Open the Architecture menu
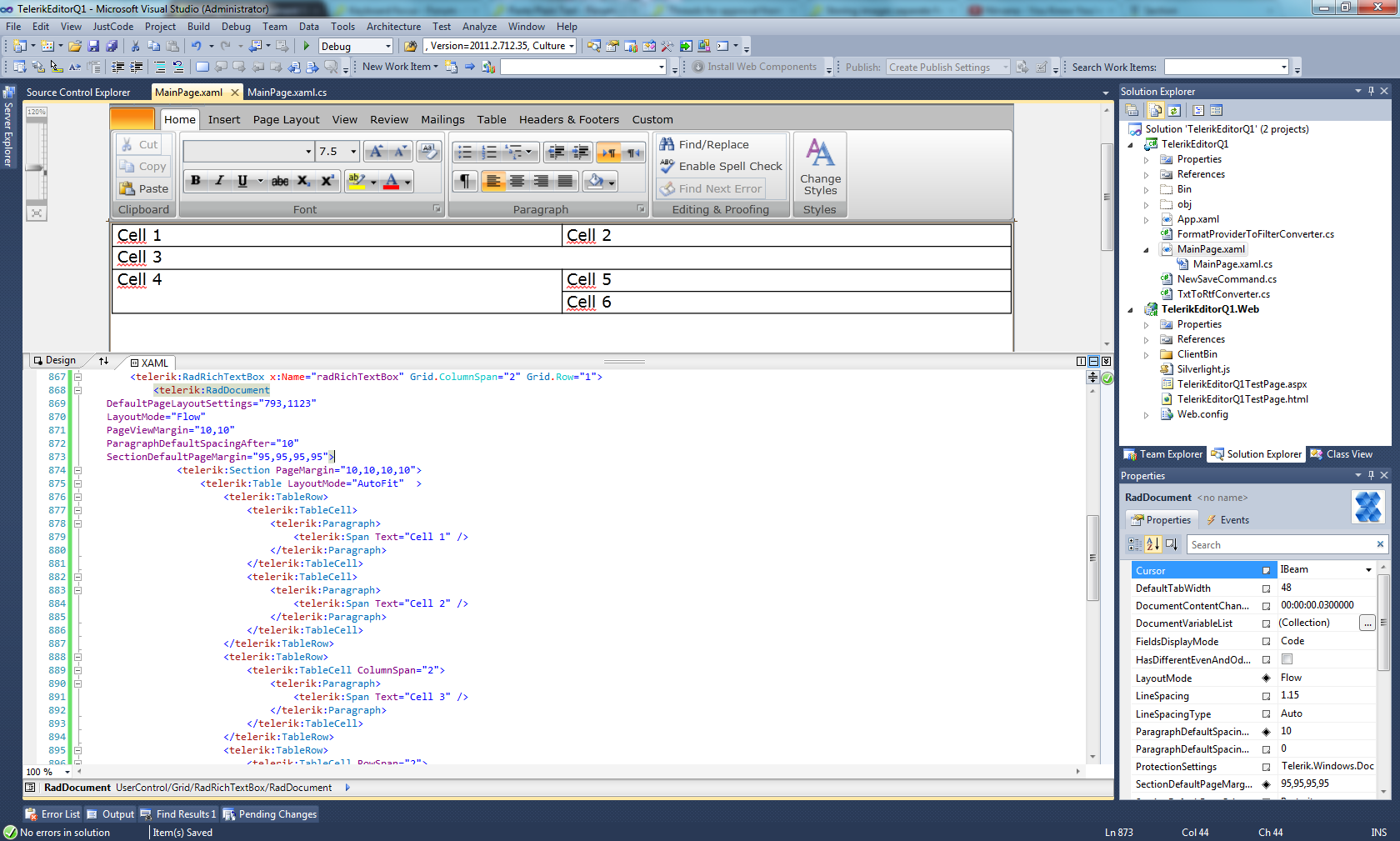The height and width of the screenshot is (841, 1400). pos(393,27)
